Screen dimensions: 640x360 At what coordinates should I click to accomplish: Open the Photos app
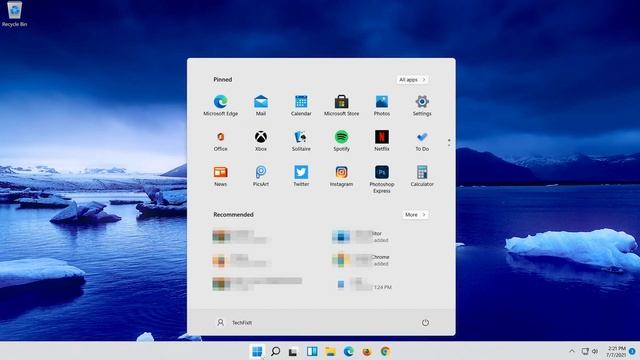point(382,105)
